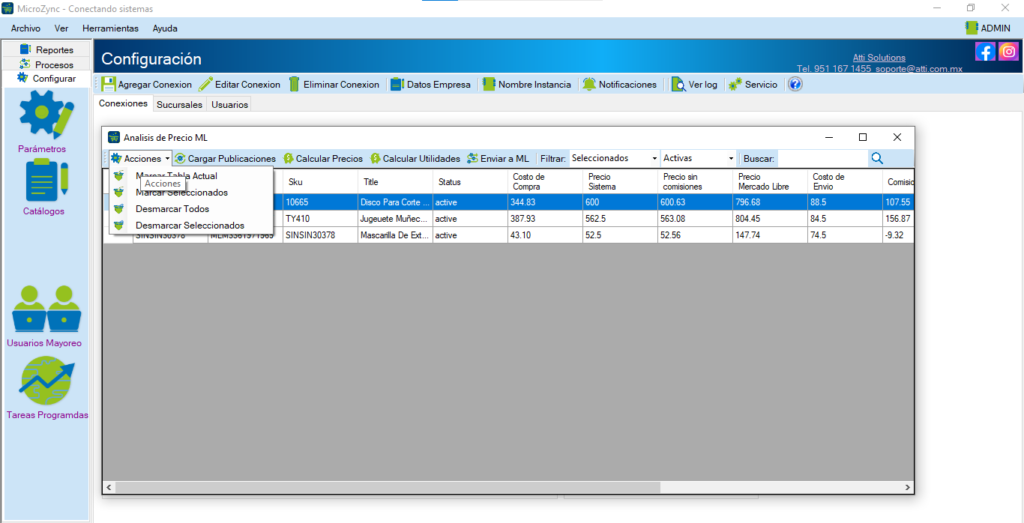The image size is (1024, 523).
Task: Click Calcular Precios
Action: coord(323,158)
